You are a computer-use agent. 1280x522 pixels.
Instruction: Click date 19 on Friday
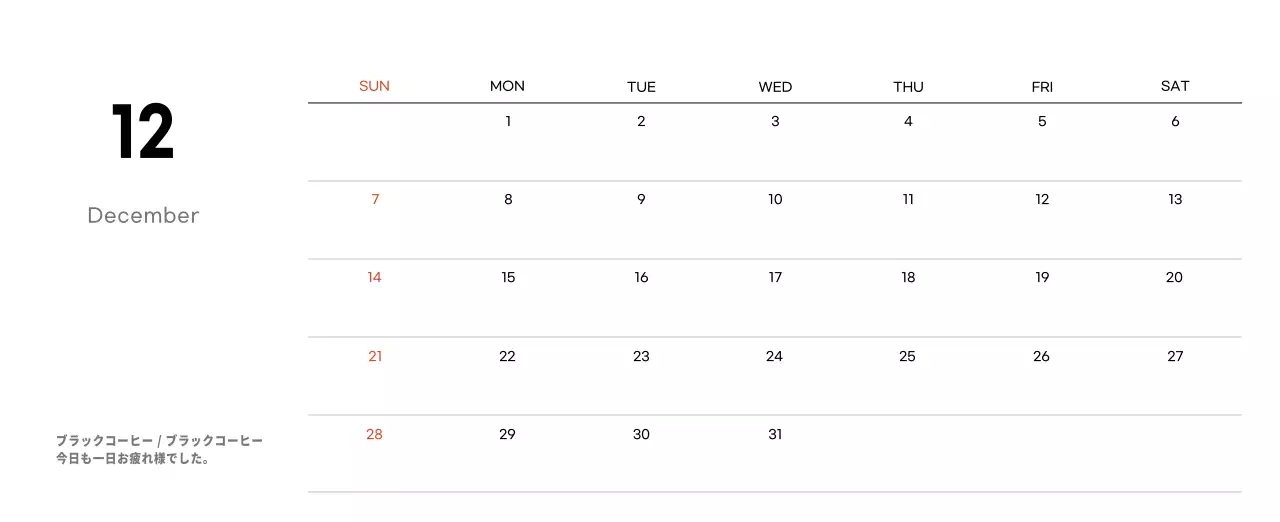pos(1042,277)
